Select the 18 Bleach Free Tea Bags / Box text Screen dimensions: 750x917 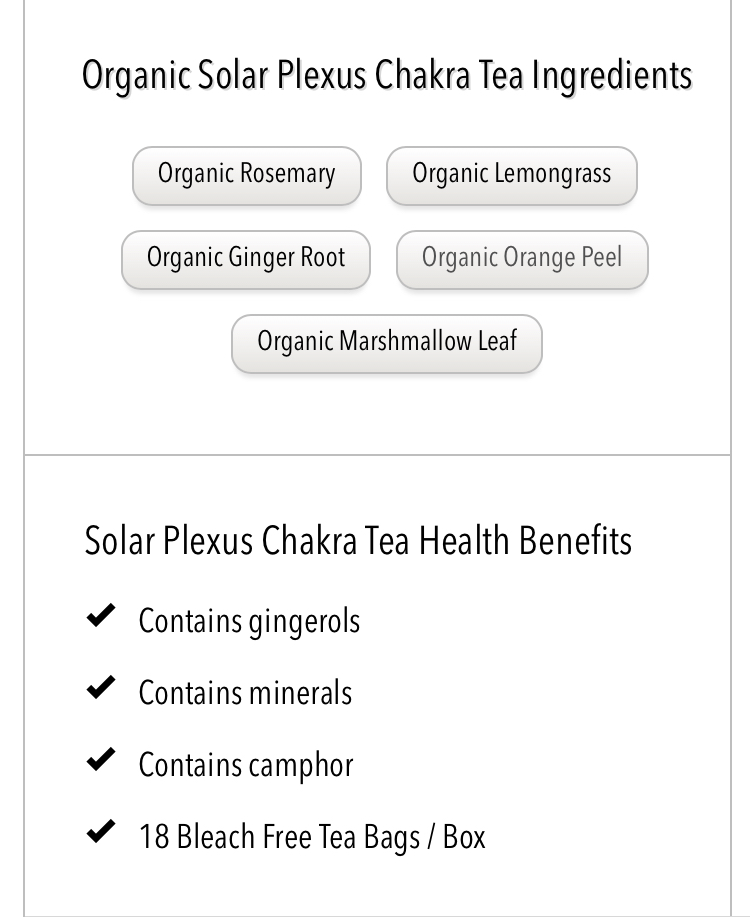pos(312,837)
